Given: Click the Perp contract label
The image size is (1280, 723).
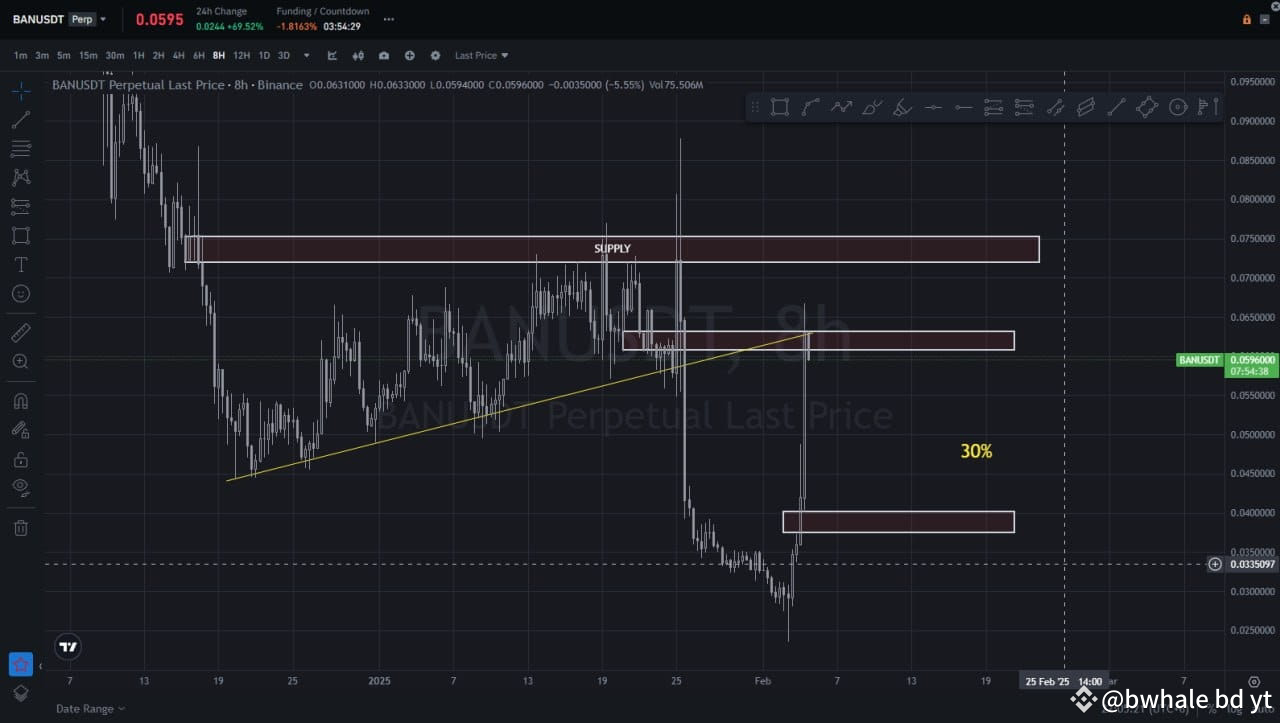Looking at the screenshot, I should click(x=82, y=18).
